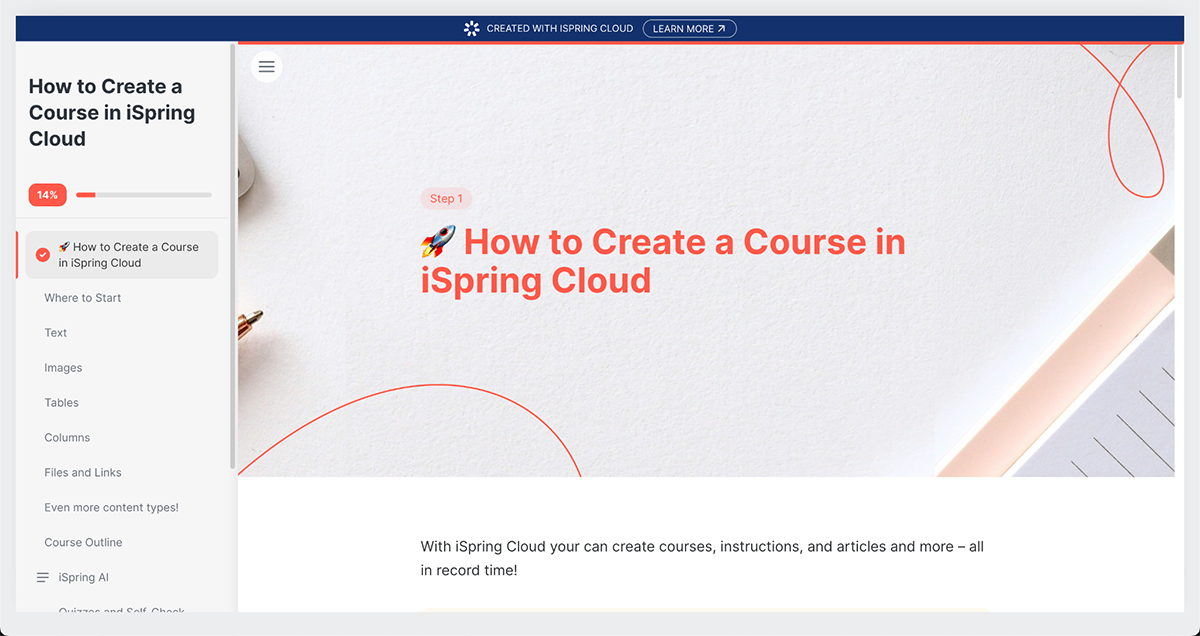
Task: Toggle the hamburger sidebar menu button
Action: (x=266, y=67)
